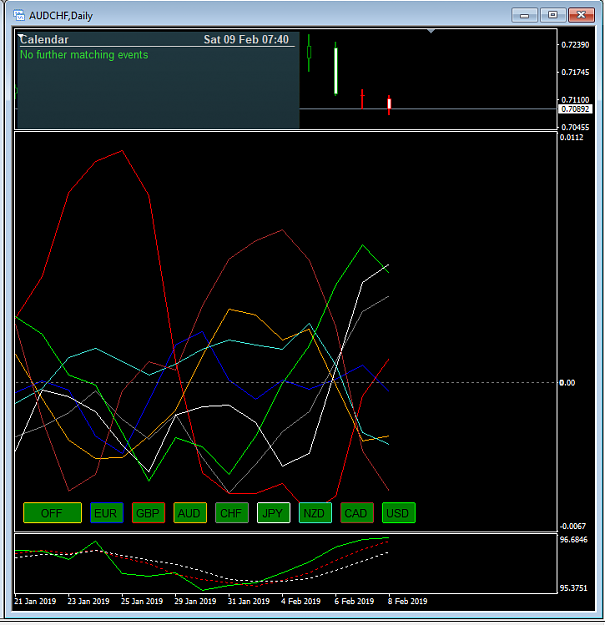The height and width of the screenshot is (625, 605).
Task: Click the 0.71100 price scale label
Action: 575,100
